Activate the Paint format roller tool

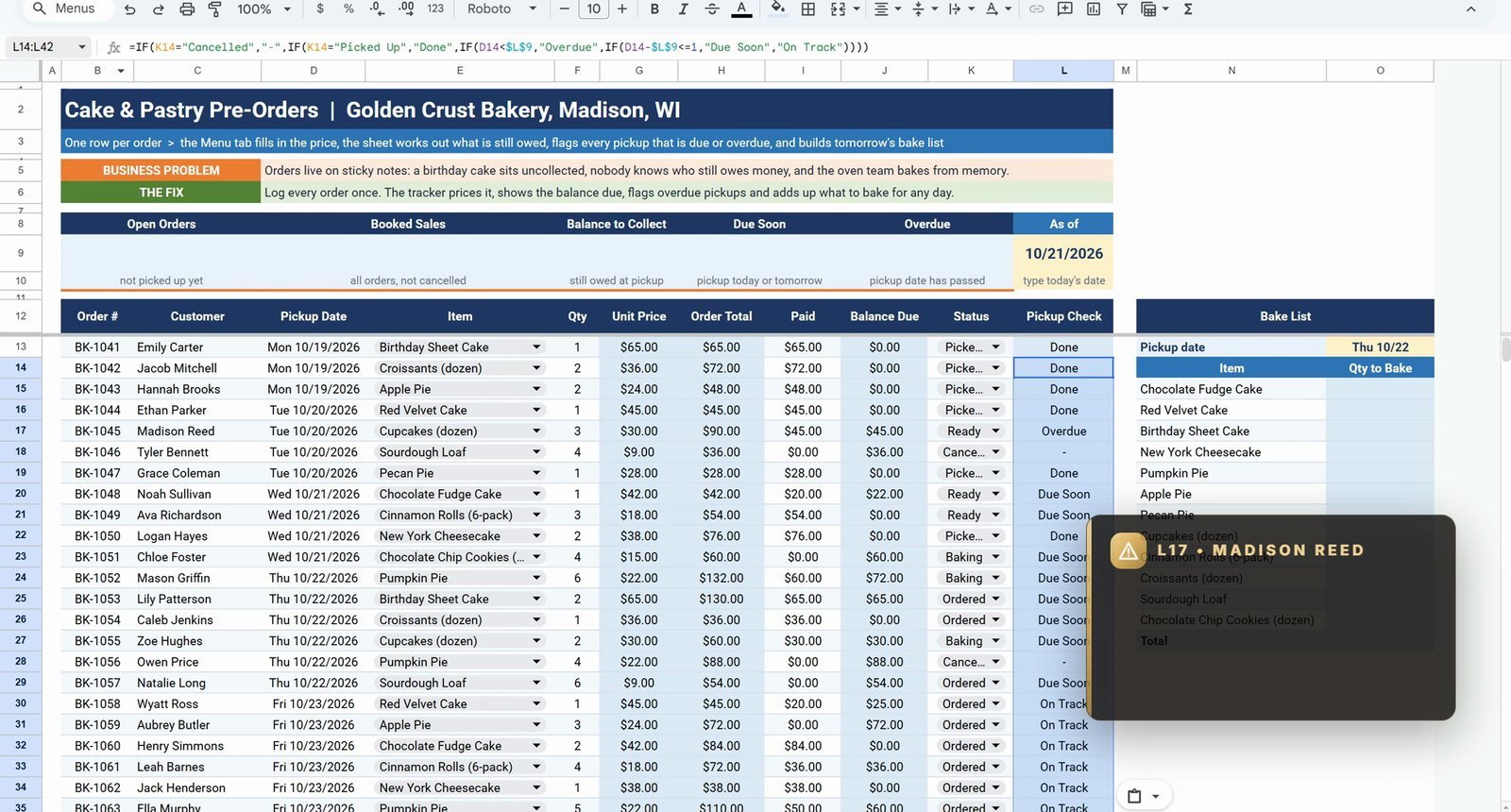tap(215, 8)
